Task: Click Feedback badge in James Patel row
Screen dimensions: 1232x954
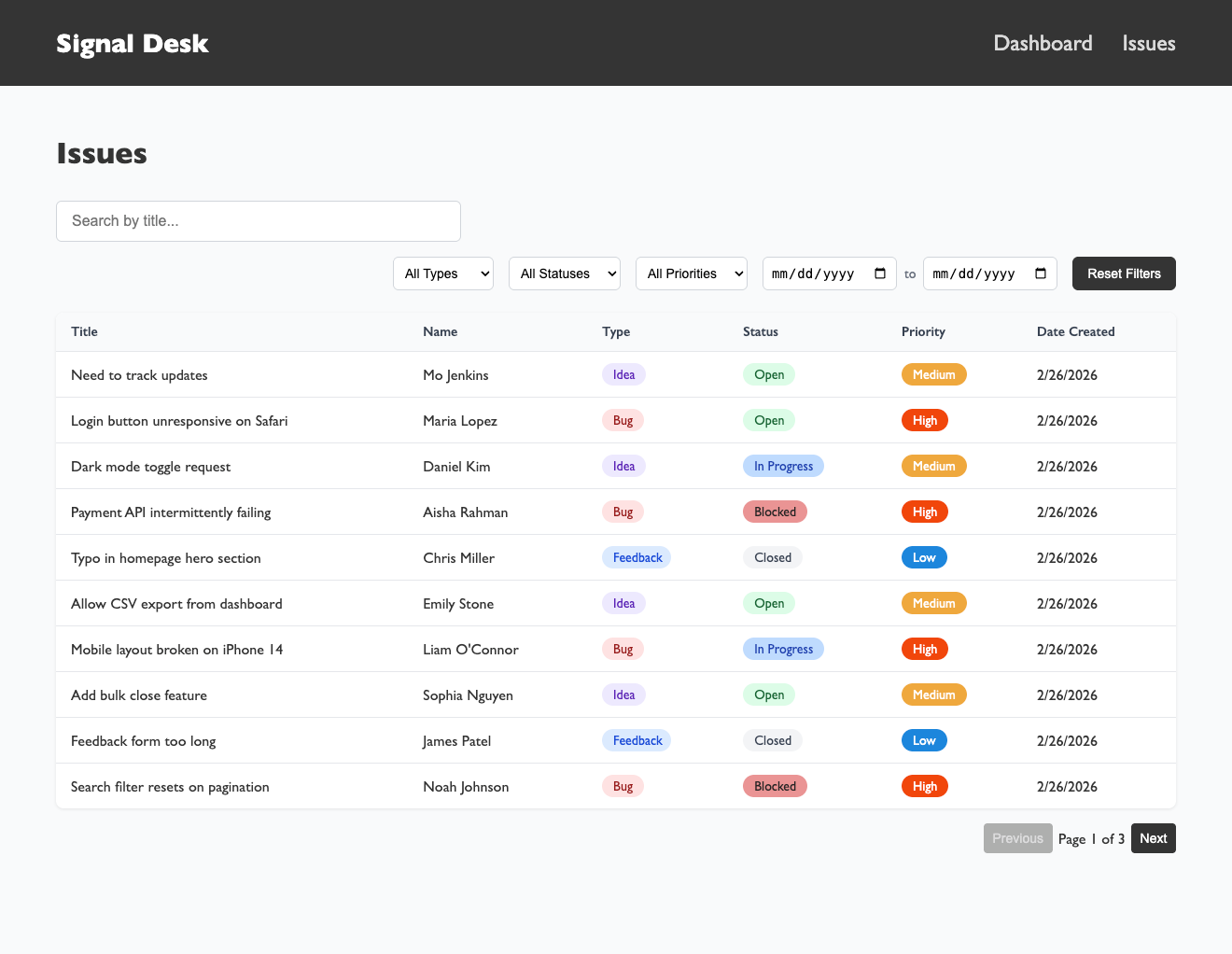Action: (x=637, y=740)
